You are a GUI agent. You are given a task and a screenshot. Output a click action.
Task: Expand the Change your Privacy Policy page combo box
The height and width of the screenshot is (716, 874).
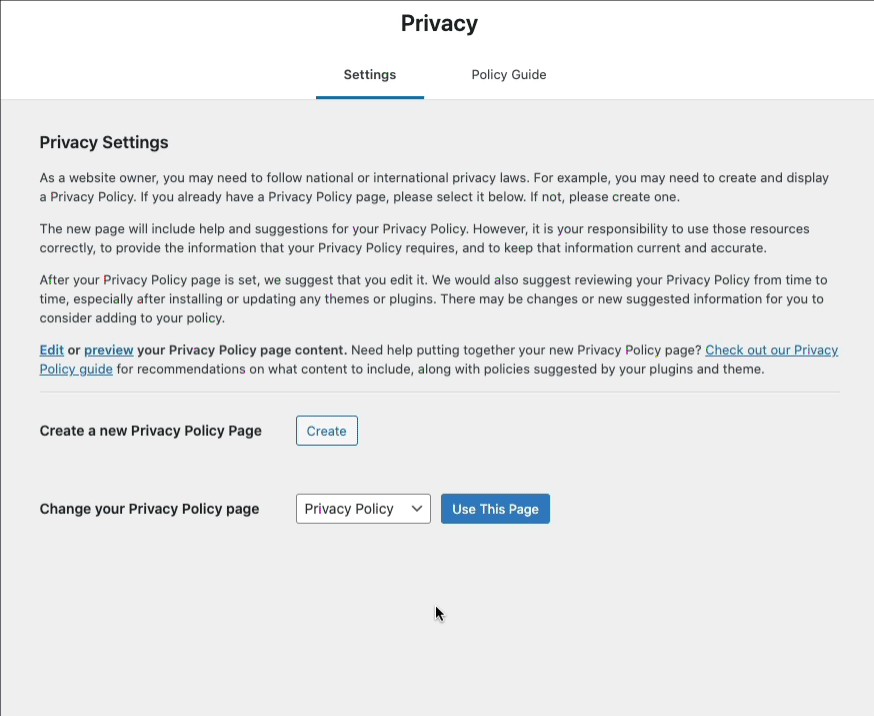point(362,508)
